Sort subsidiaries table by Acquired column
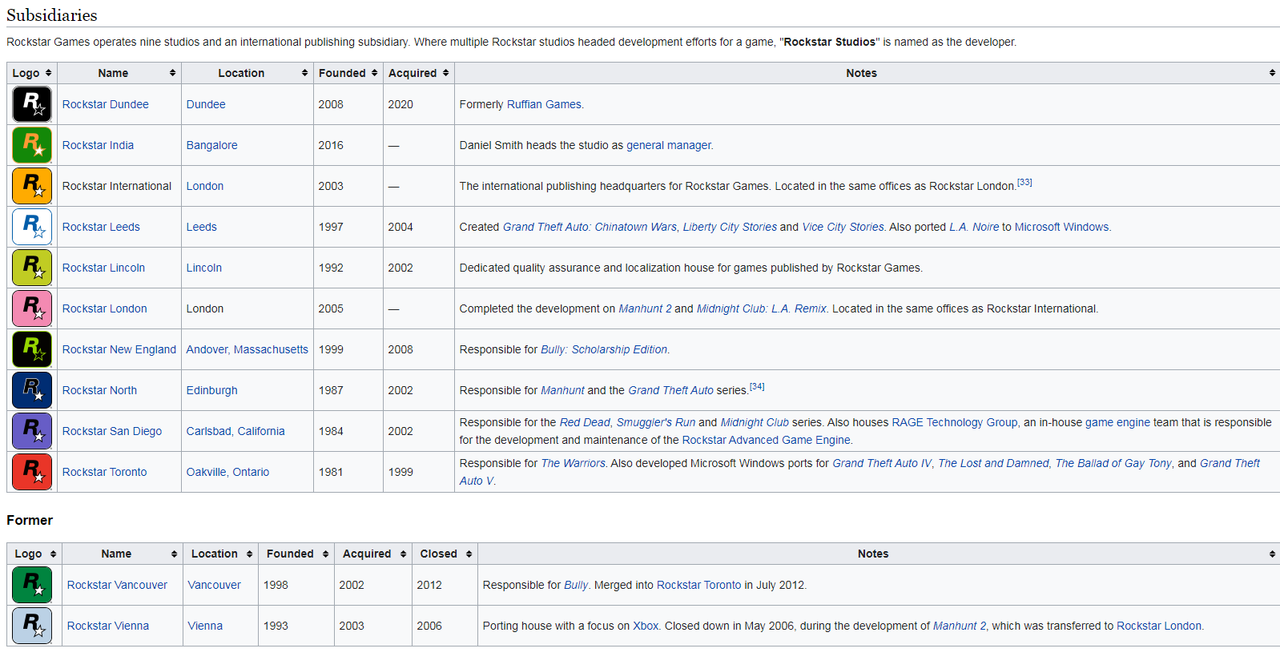Screen dimensions: 1280x657 [419, 73]
